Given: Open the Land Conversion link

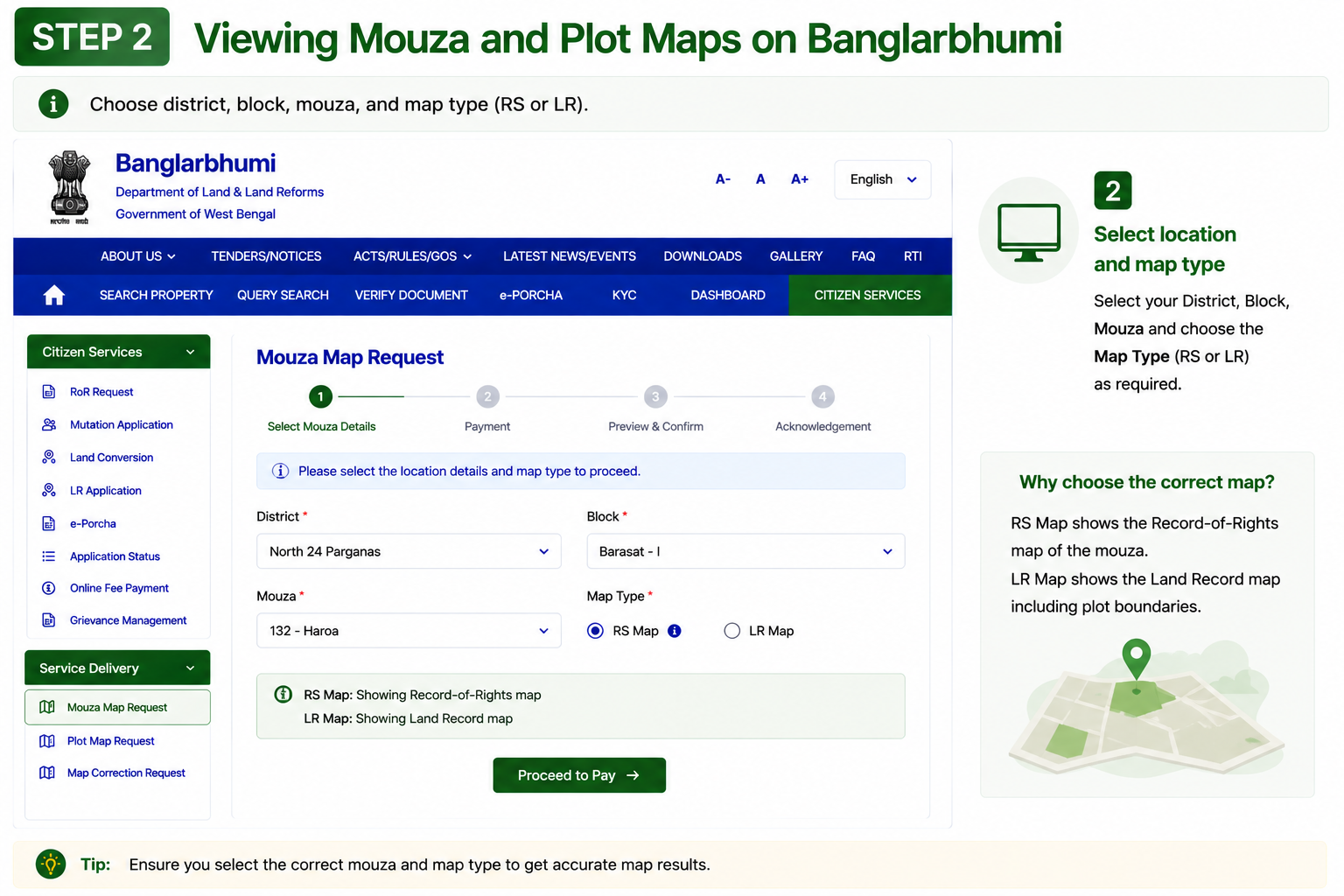Looking at the screenshot, I should coord(111,458).
